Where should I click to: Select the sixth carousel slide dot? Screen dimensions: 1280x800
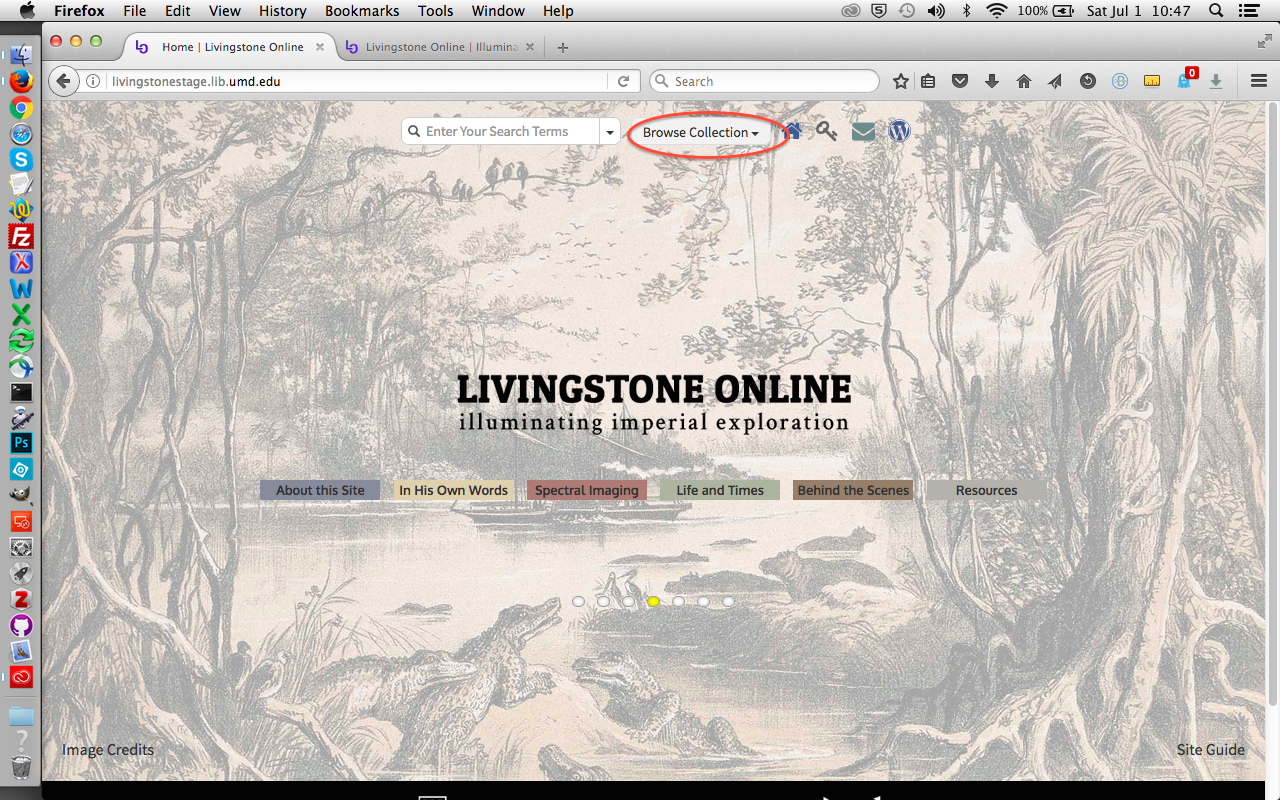coord(703,601)
